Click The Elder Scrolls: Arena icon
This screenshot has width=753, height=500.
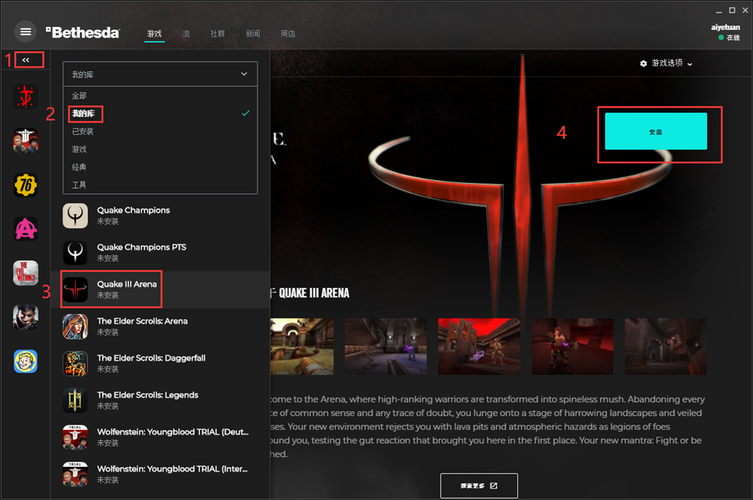tap(75, 327)
